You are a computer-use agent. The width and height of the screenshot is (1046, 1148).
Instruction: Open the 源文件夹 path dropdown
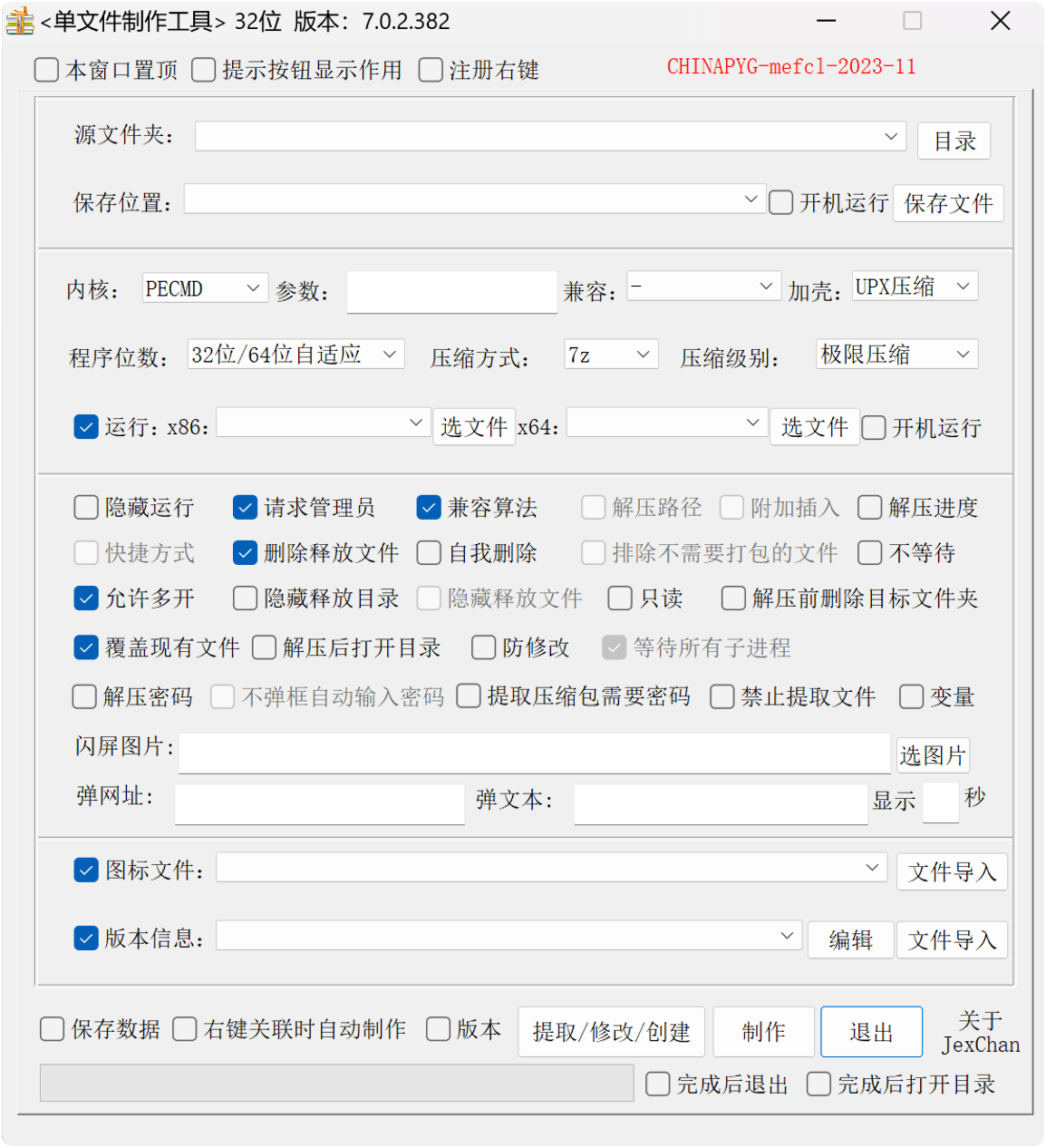pos(891,136)
